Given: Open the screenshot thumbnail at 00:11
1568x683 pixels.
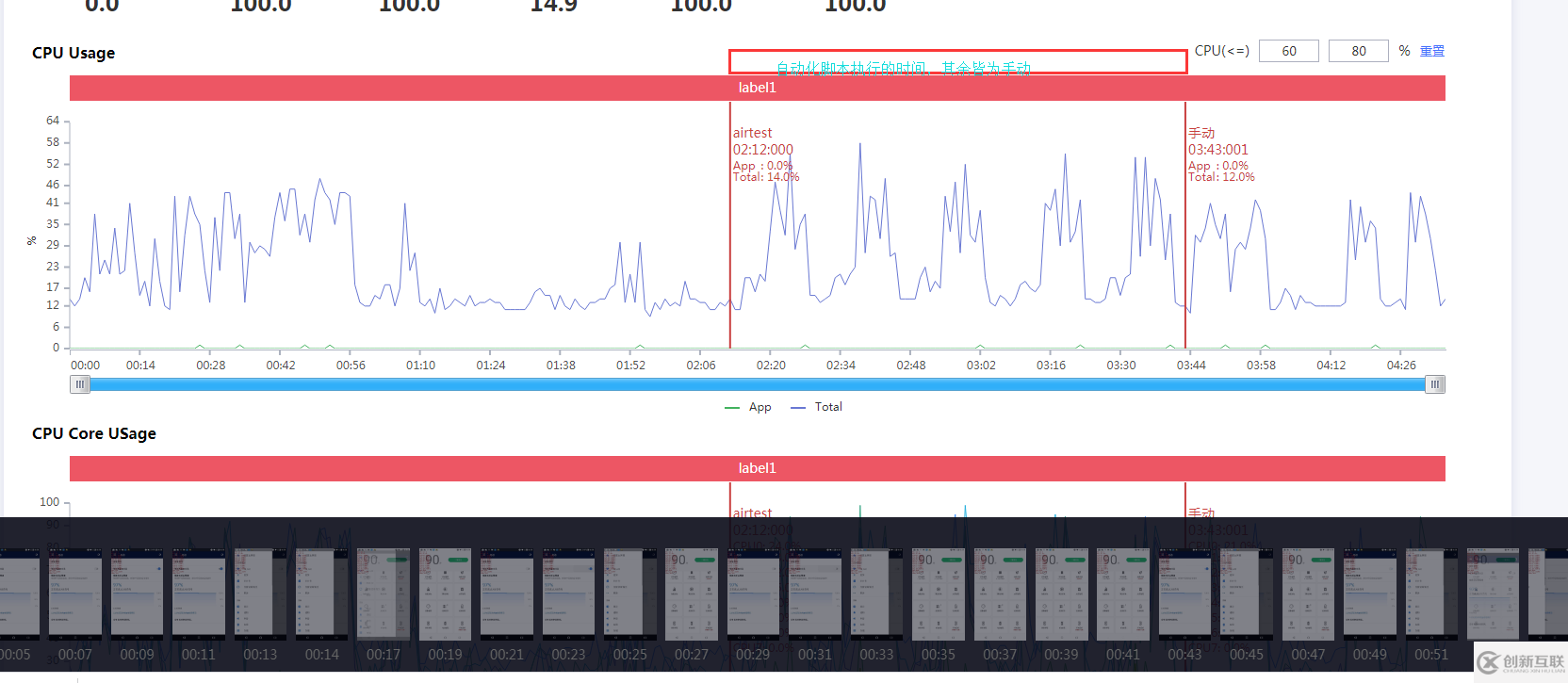Looking at the screenshot, I should [x=199, y=594].
